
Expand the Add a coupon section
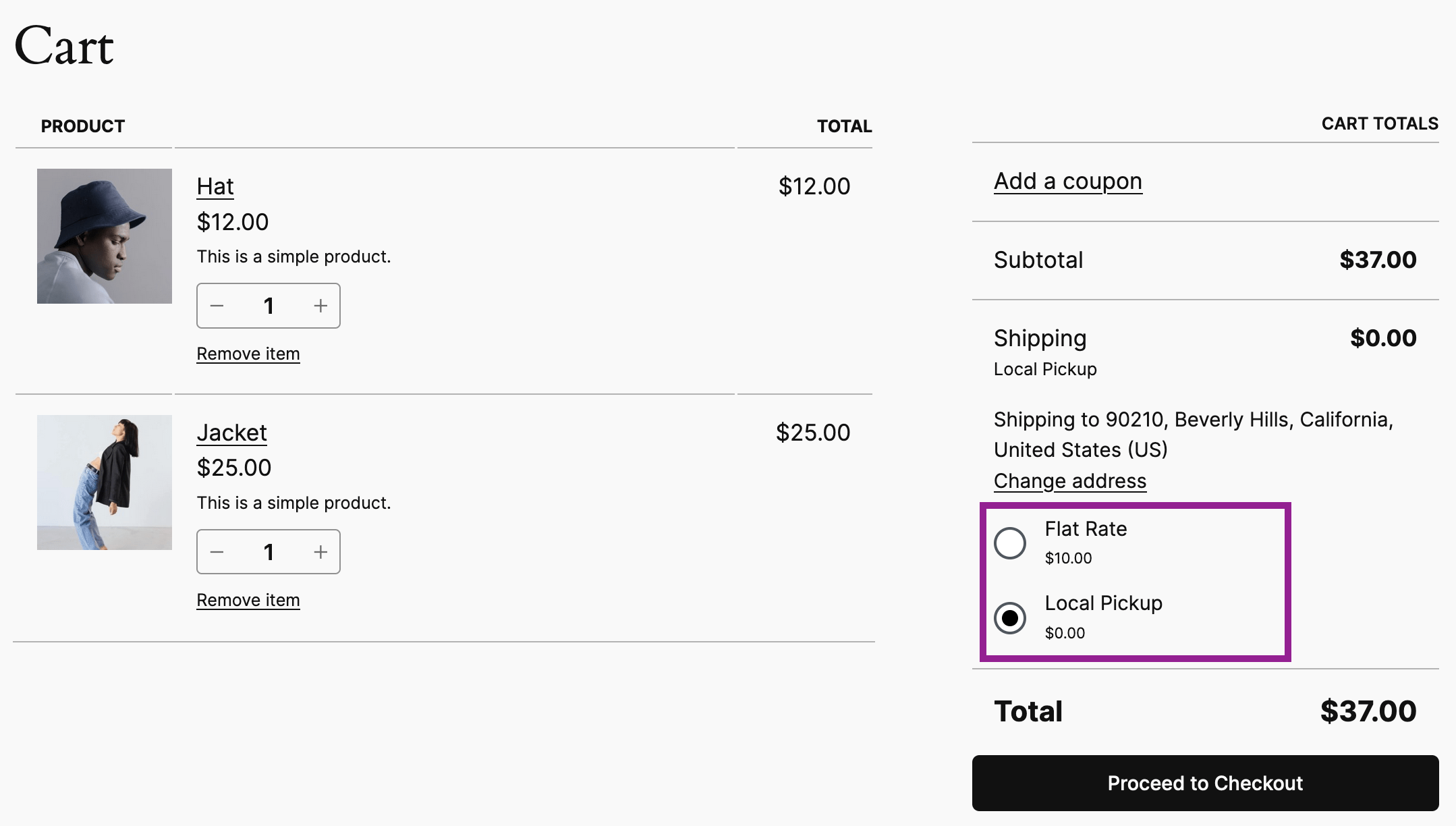1067,180
